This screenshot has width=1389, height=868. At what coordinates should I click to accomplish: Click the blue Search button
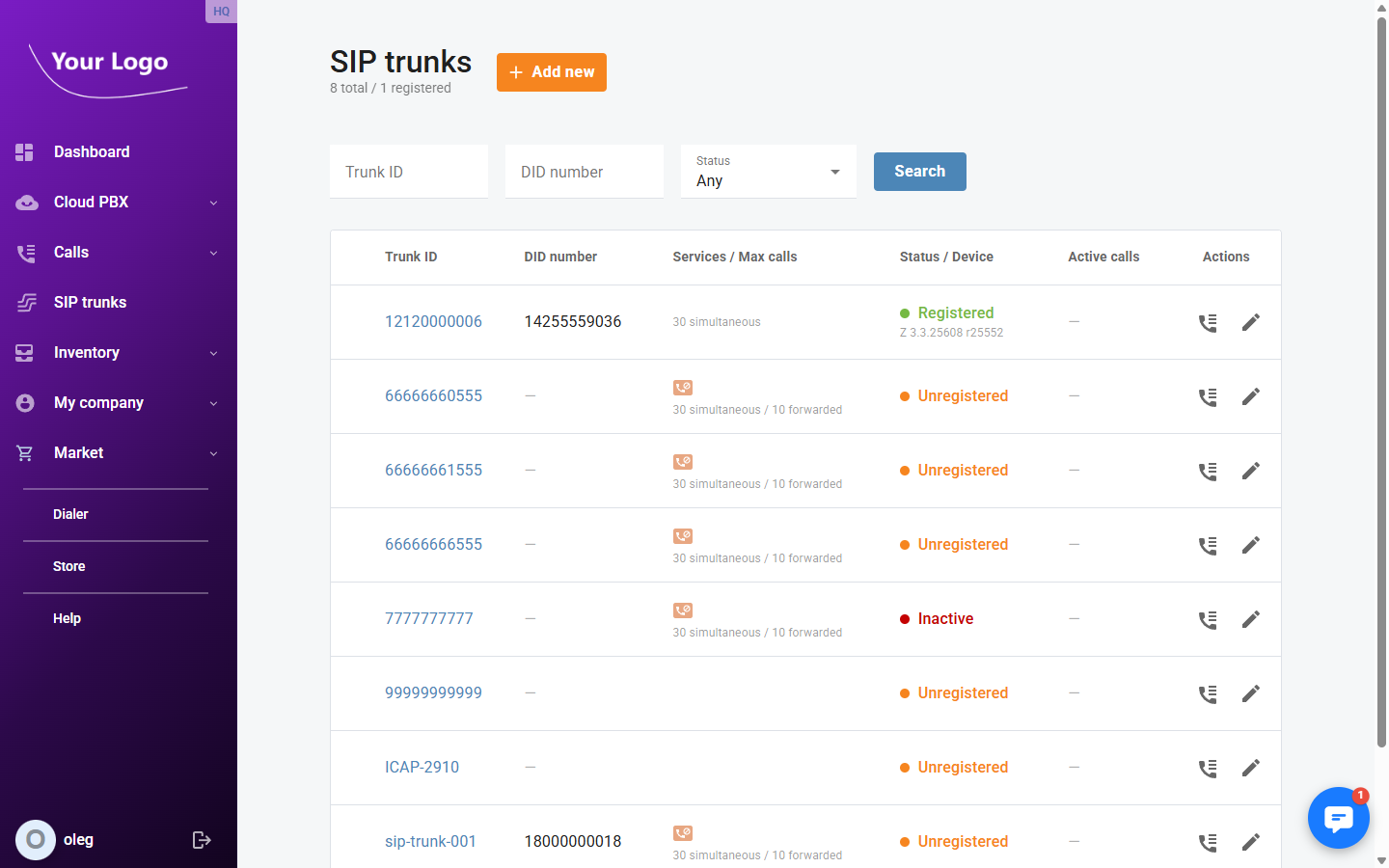click(x=919, y=172)
